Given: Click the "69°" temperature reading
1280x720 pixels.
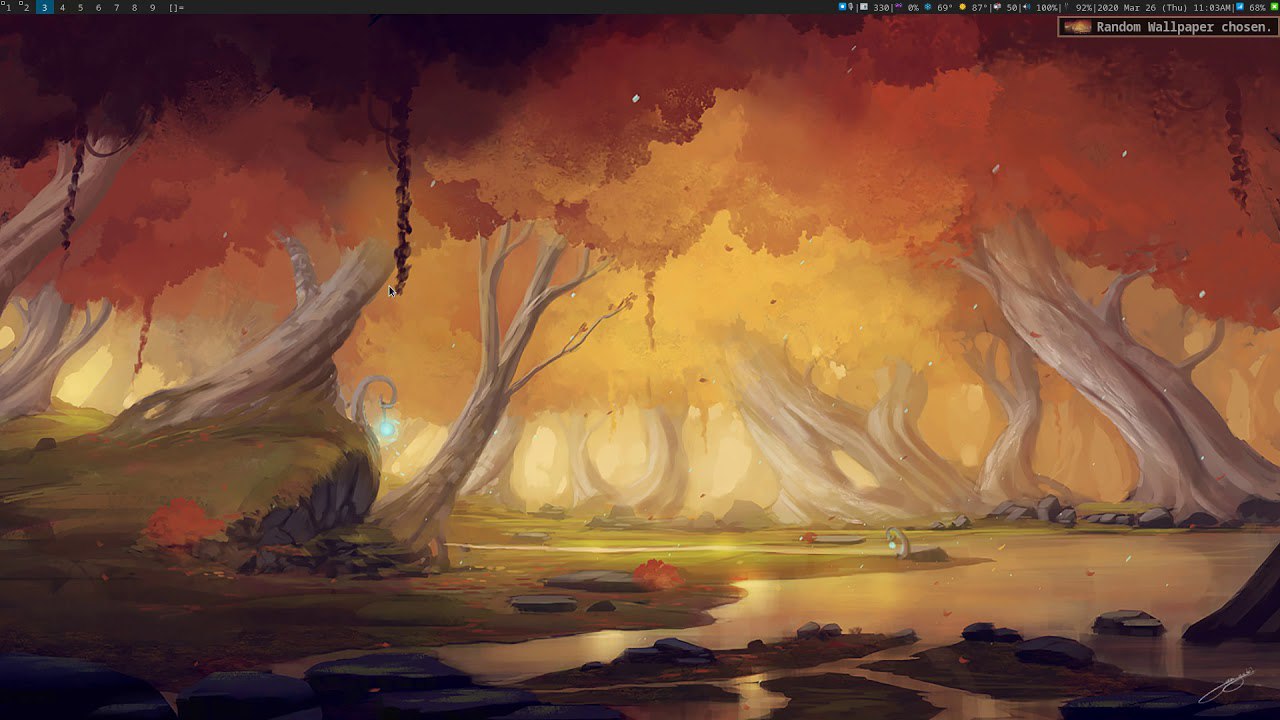Looking at the screenshot, I should click(945, 7).
